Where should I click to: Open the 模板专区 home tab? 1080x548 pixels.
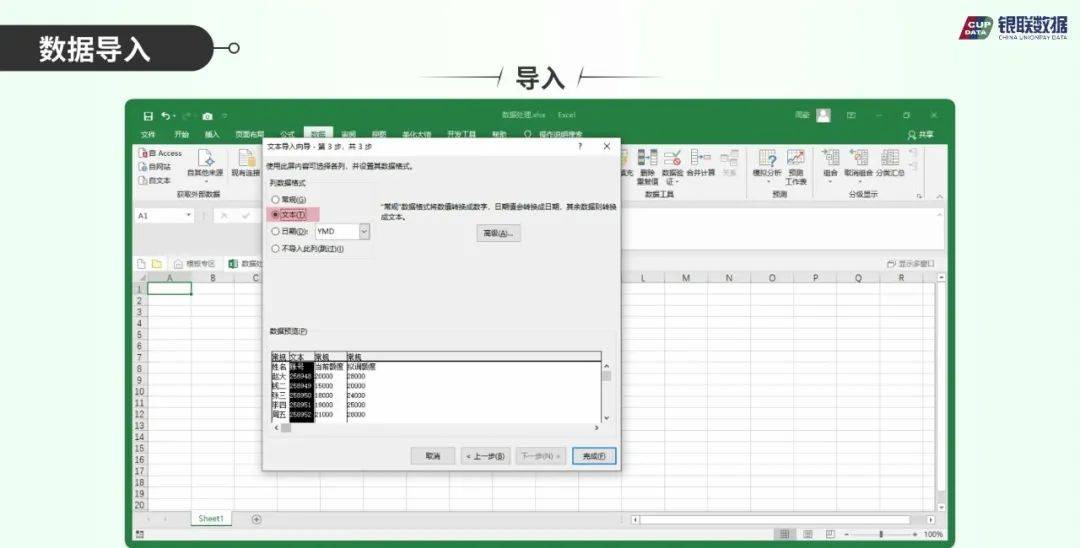click(195, 264)
